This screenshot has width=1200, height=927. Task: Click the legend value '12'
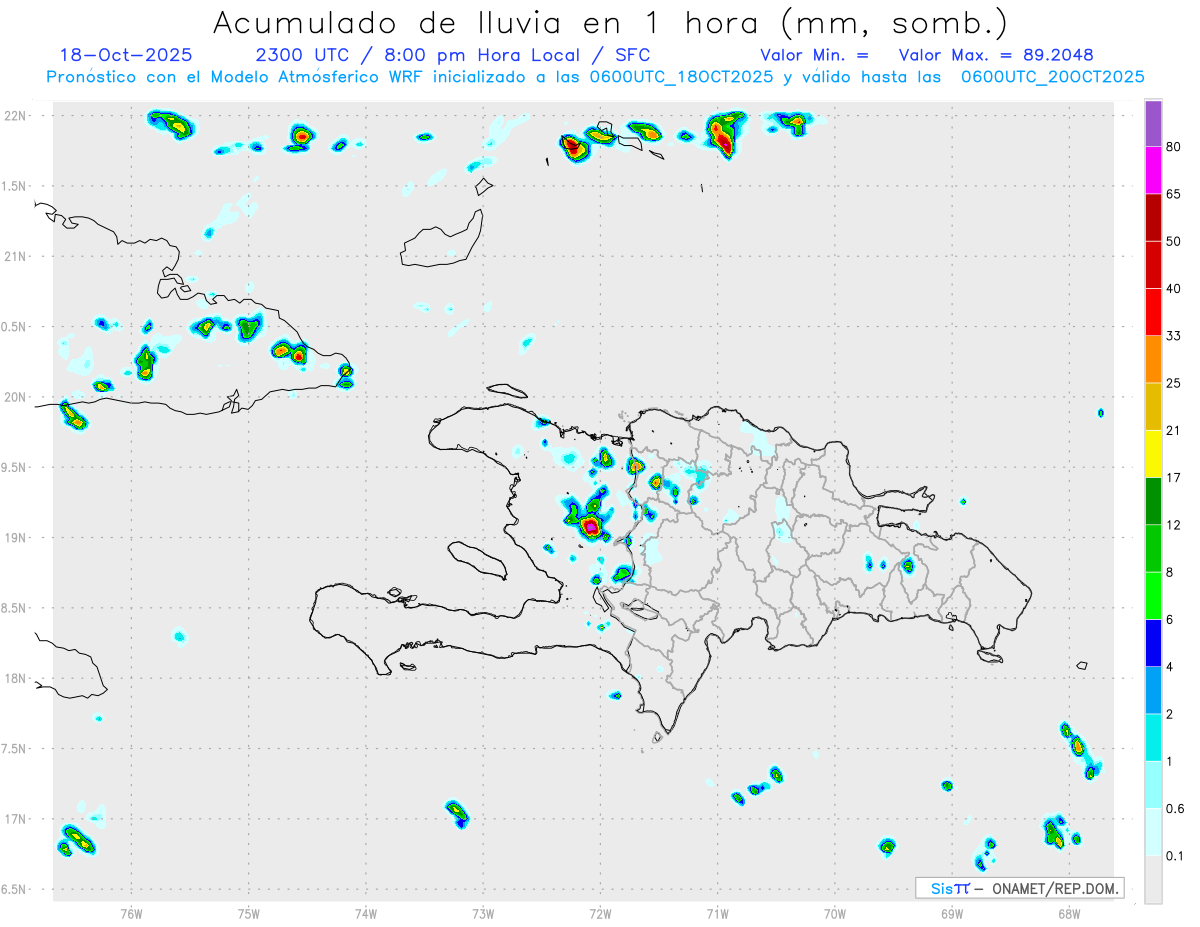coord(1175,525)
